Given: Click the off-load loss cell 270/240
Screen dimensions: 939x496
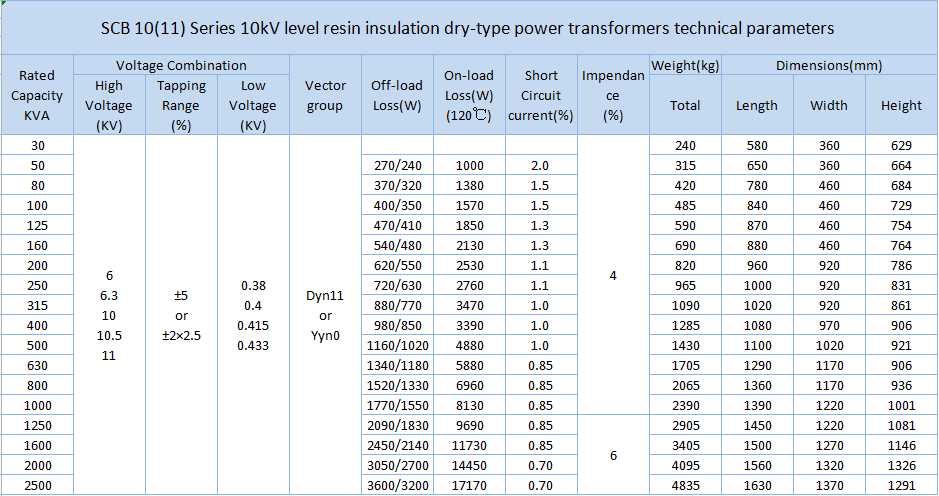Looking at the screenshot, I should point(396,165).
